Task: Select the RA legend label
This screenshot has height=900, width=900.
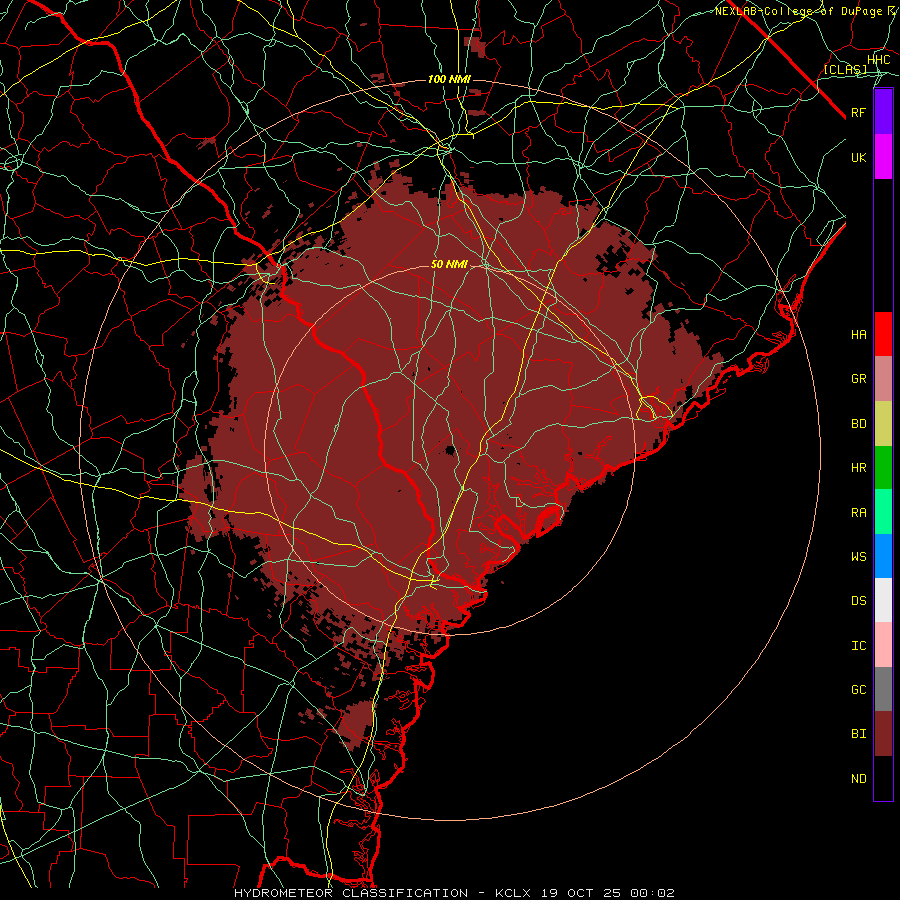Action: click(859, 513)
